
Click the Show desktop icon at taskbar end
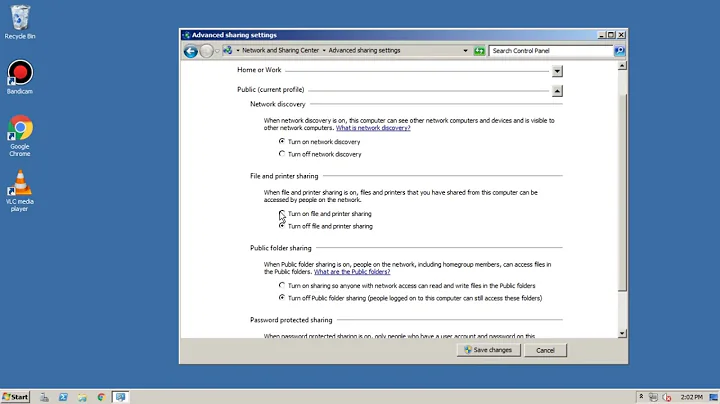(714, 397)
